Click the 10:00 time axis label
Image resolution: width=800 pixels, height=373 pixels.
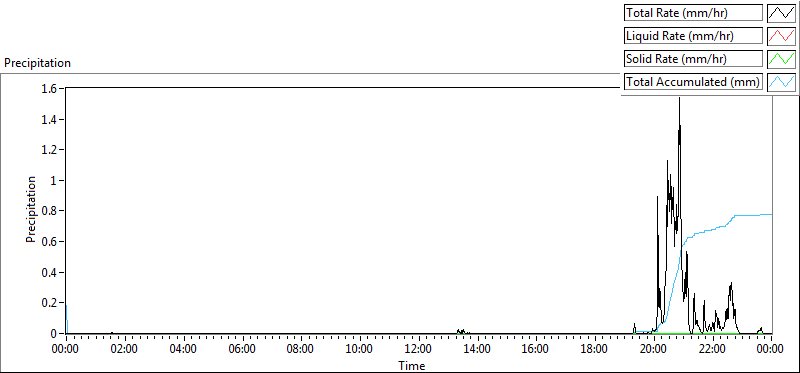[360, 350]
